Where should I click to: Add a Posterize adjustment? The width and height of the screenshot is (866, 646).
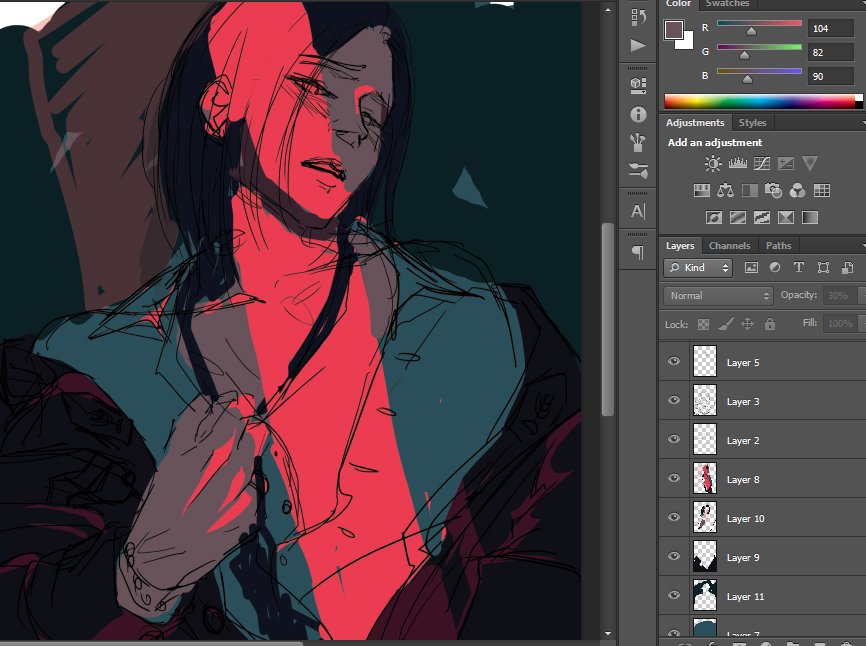(738, 218)
